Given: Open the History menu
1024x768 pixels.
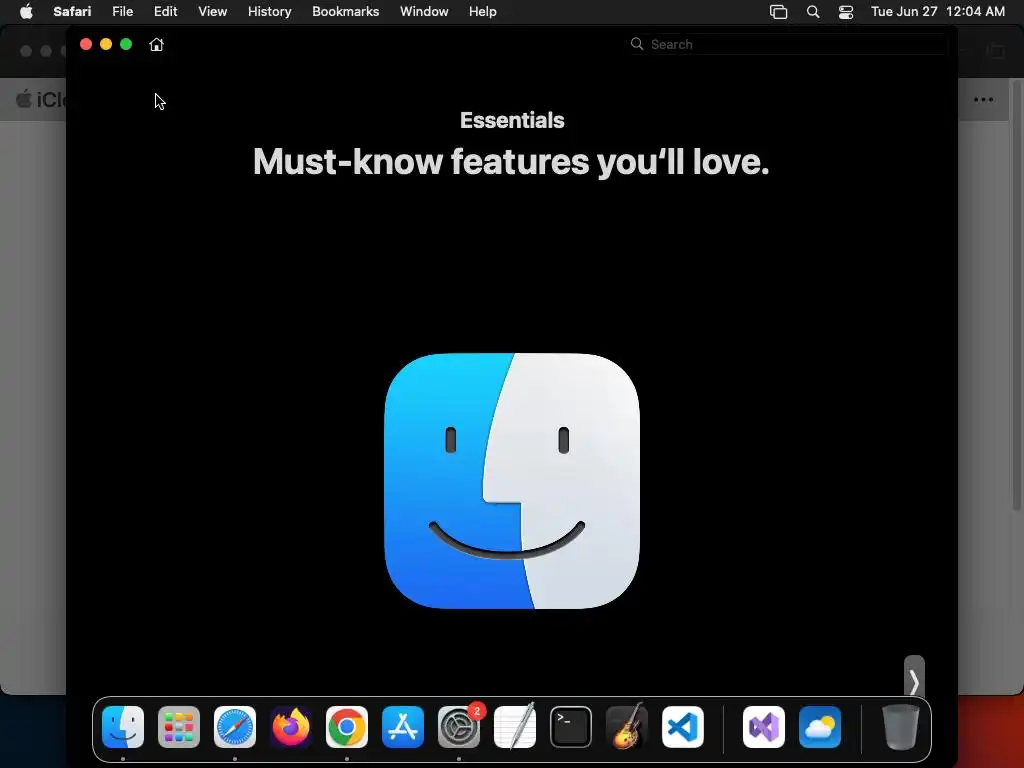Looking at the screenshot, I should pyautogui.click(x=269, y=12).
